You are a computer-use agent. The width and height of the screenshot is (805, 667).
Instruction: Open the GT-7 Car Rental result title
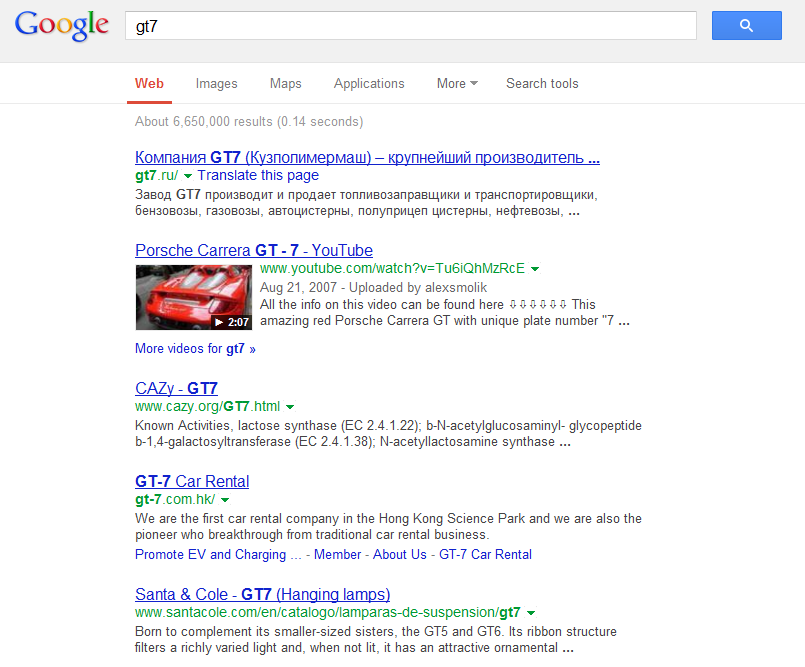coord(192,481)
